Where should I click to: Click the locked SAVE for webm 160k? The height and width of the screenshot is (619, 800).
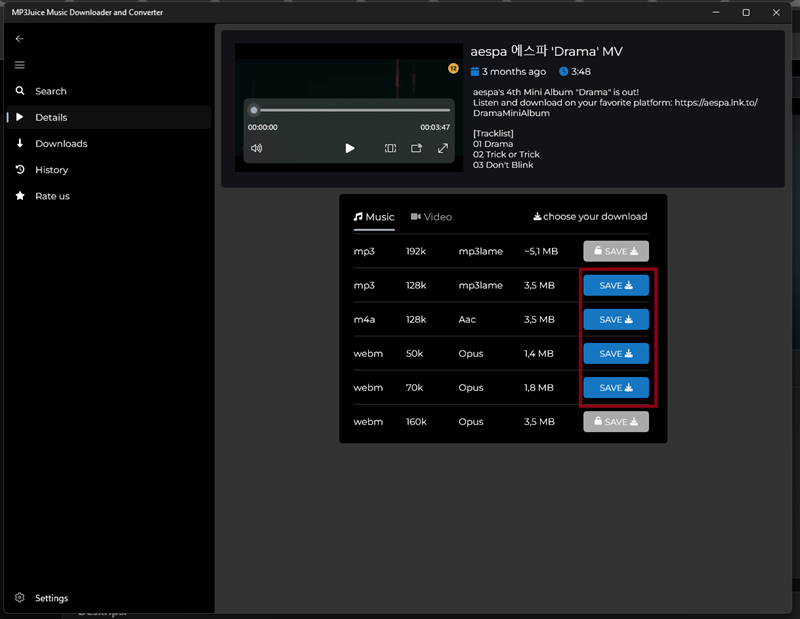pyautogui.click(x=616, y=422)
